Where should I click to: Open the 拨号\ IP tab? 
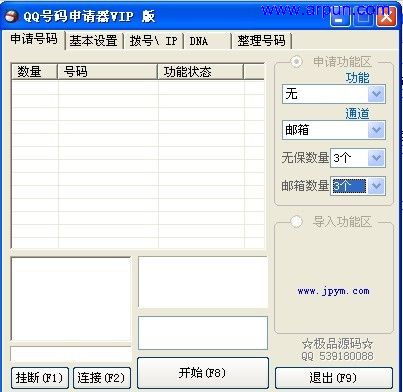click(x=153, y=41)
